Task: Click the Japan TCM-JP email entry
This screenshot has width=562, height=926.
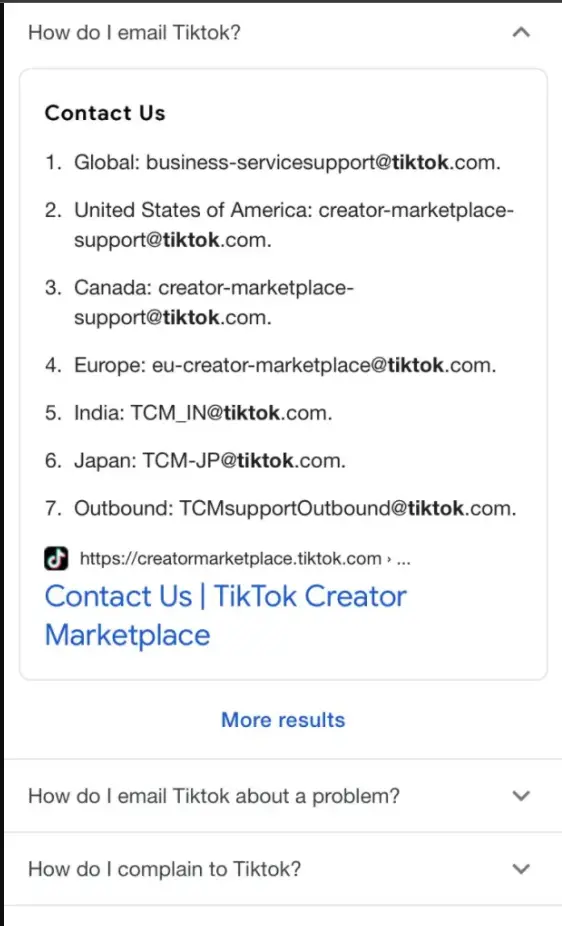Action: click(210, 461)
